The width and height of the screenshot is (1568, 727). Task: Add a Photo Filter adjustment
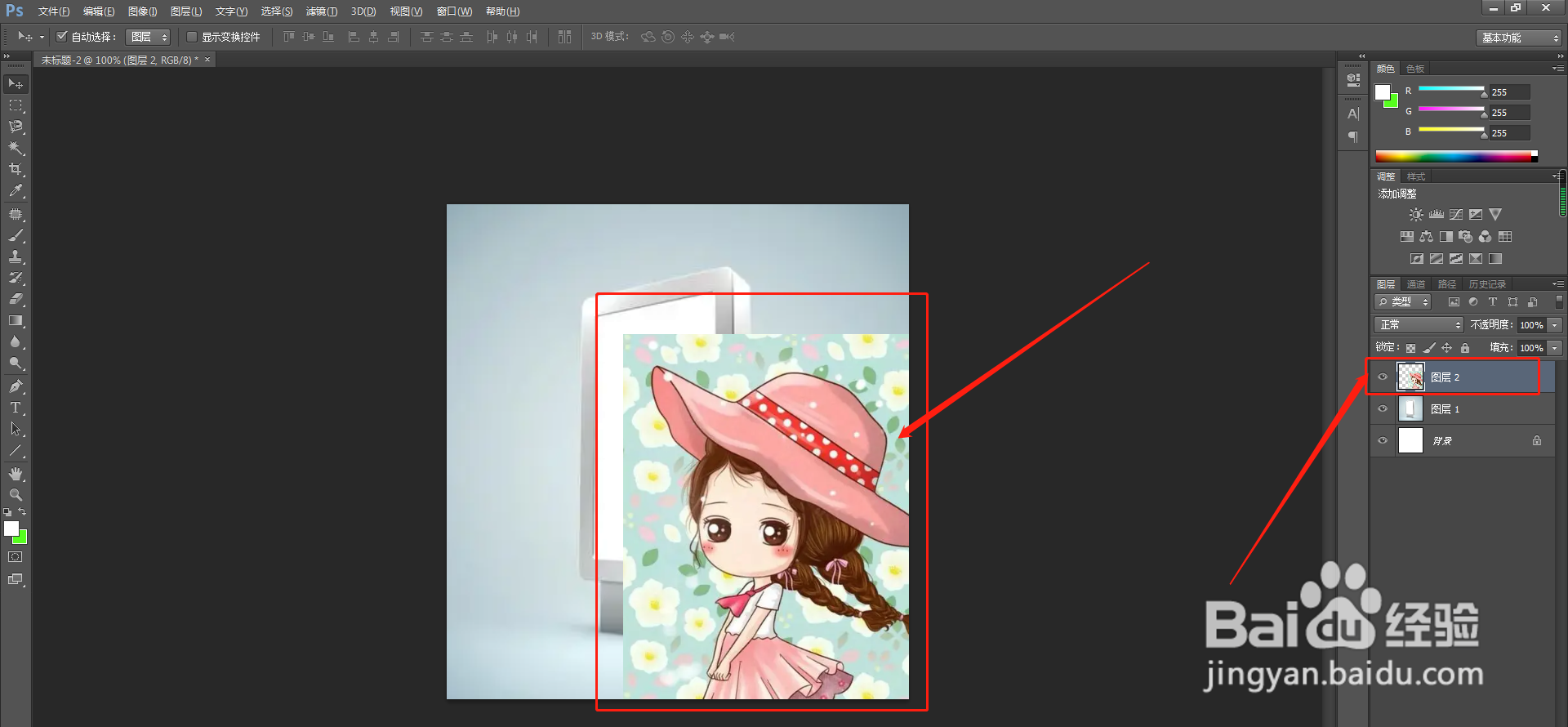pos(1466,237)
